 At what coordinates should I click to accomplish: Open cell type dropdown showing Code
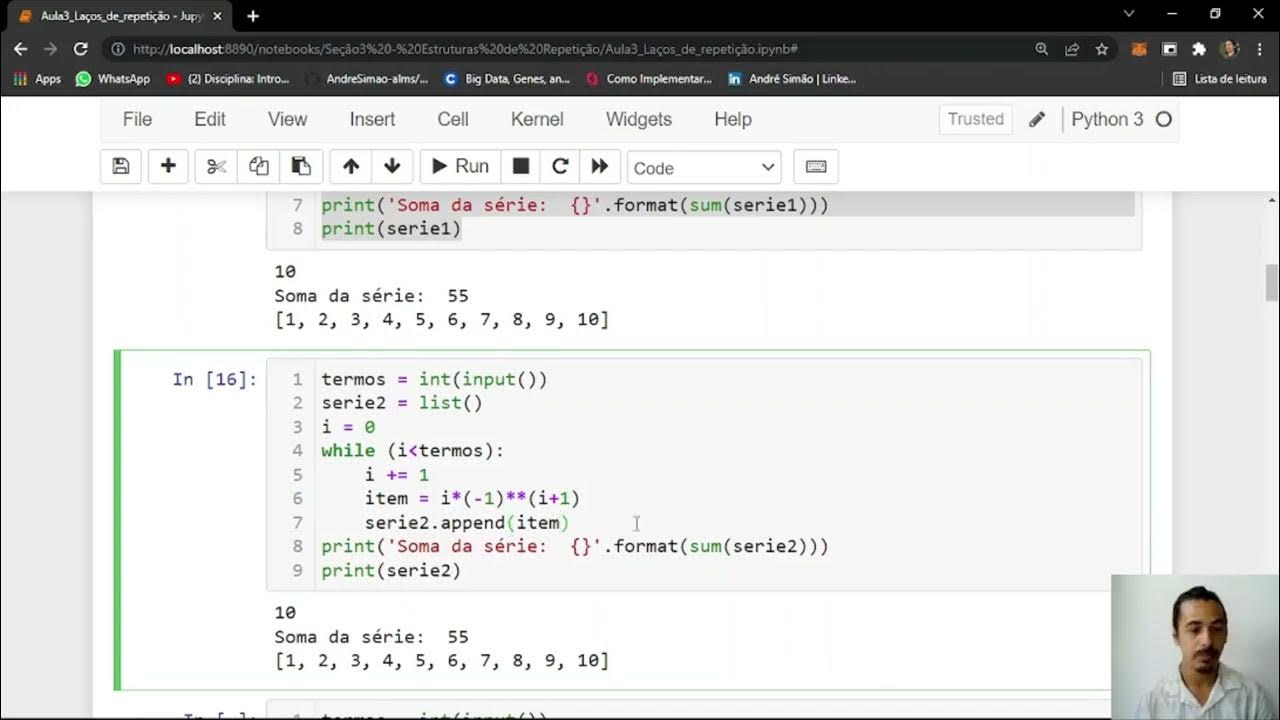point(704,167)
